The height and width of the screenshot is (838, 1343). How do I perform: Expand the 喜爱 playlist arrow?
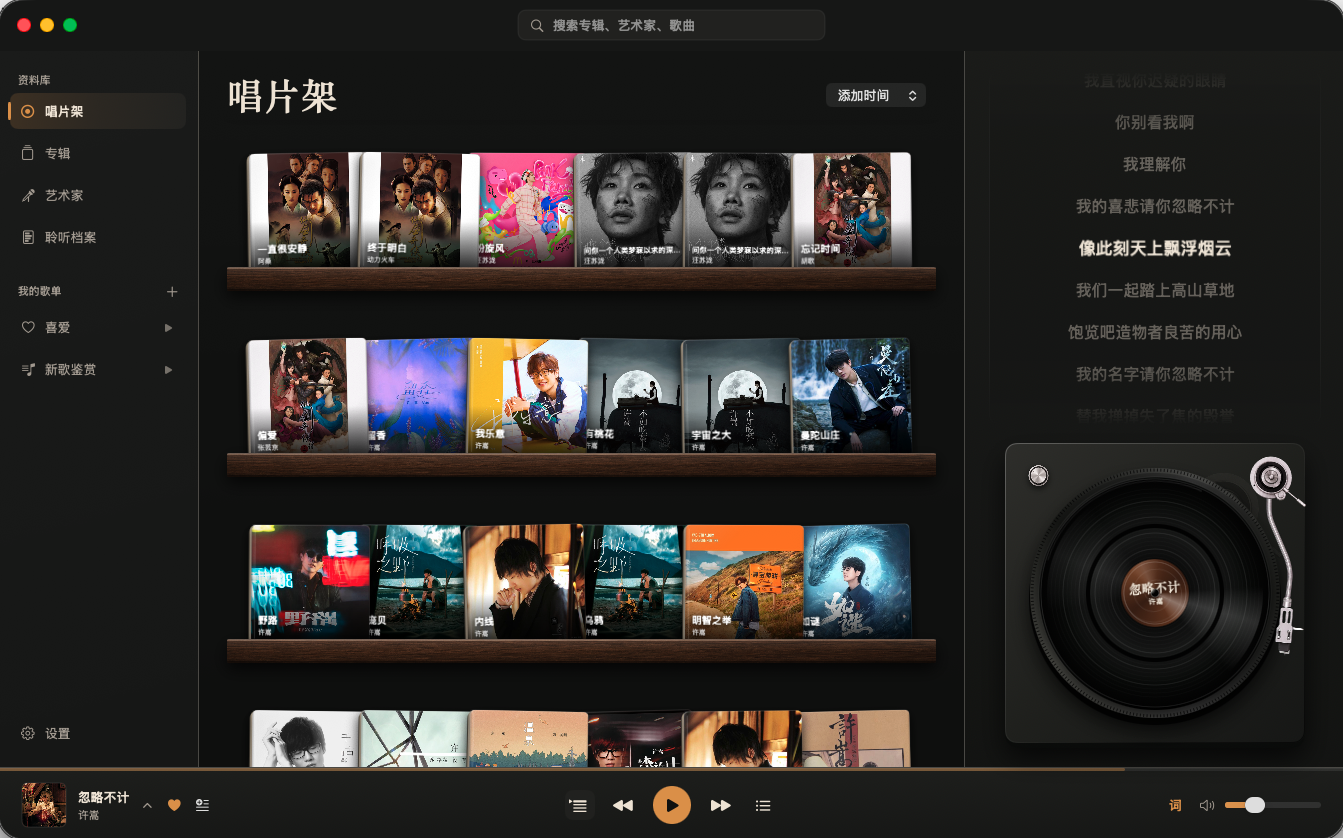[168, 327]
